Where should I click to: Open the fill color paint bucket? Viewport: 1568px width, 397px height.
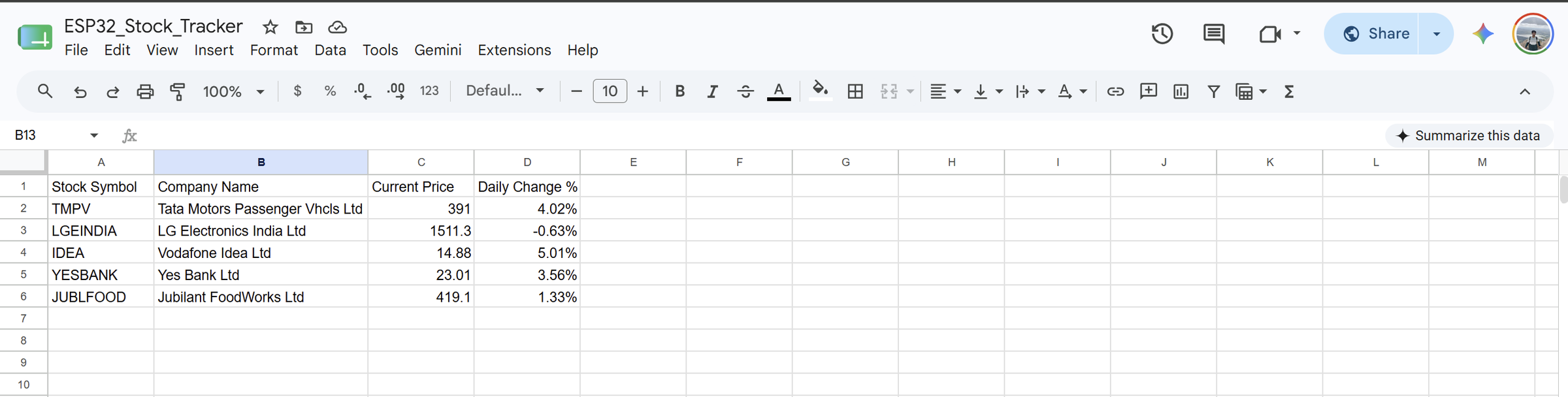[820, 91]
